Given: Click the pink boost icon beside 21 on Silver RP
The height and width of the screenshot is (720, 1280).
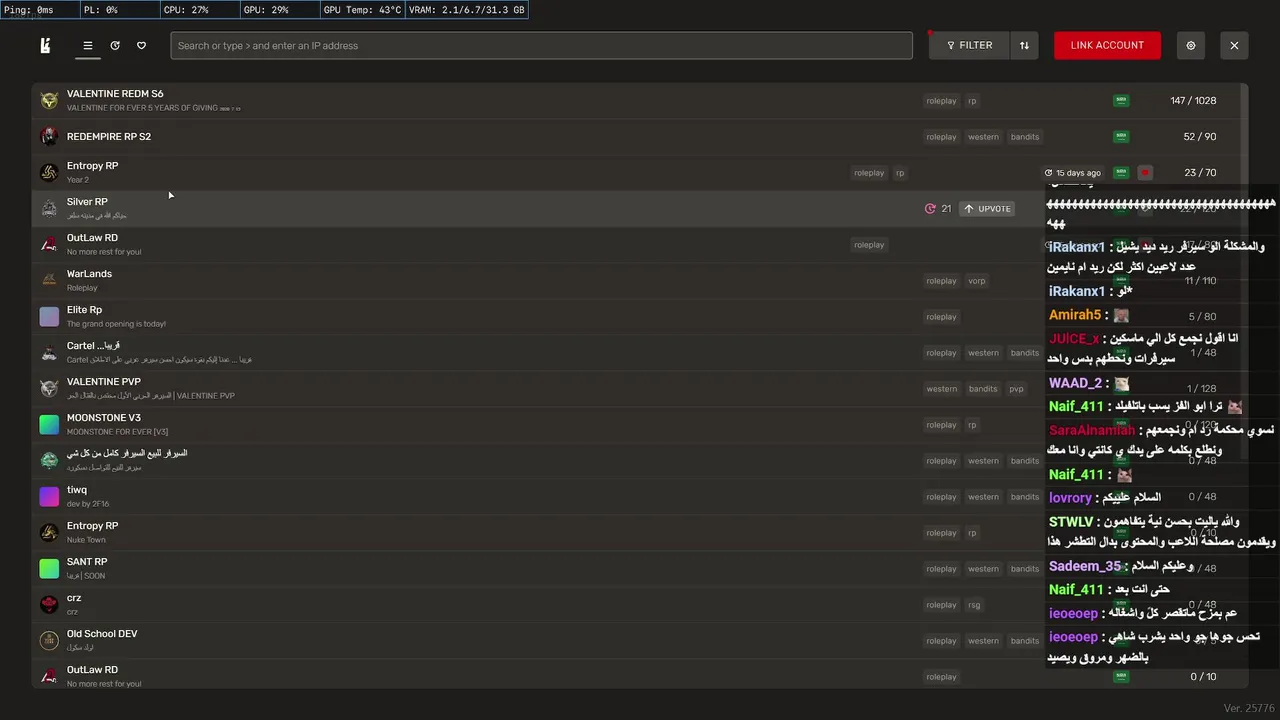Looking at the screenshot, I should [930, 208].
